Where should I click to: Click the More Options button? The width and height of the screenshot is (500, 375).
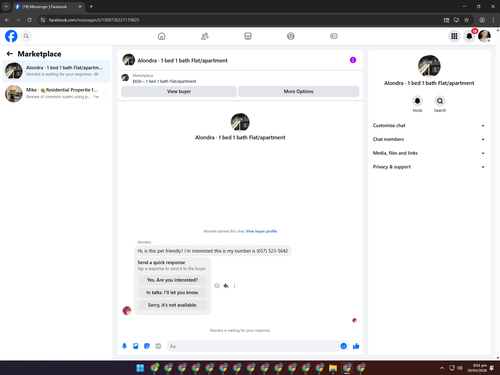click(298, 91)
